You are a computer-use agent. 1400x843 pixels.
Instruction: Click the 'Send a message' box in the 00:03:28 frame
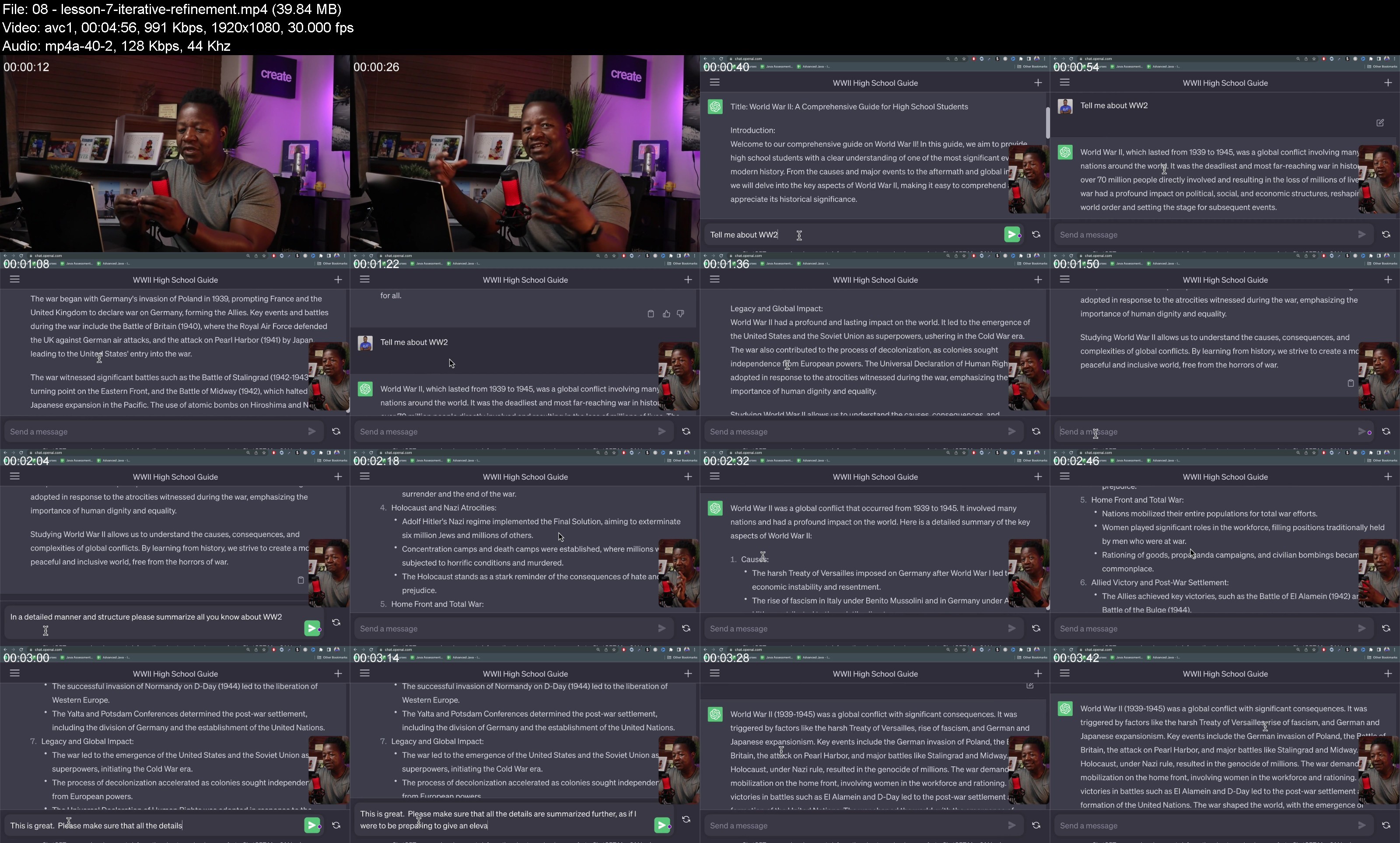[864, 825]
